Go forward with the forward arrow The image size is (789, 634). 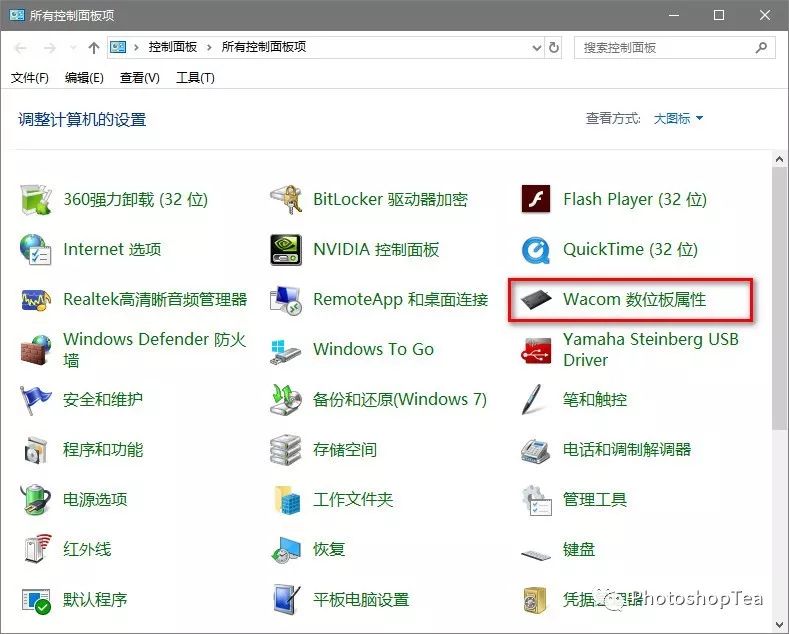(x=49, y=48)
